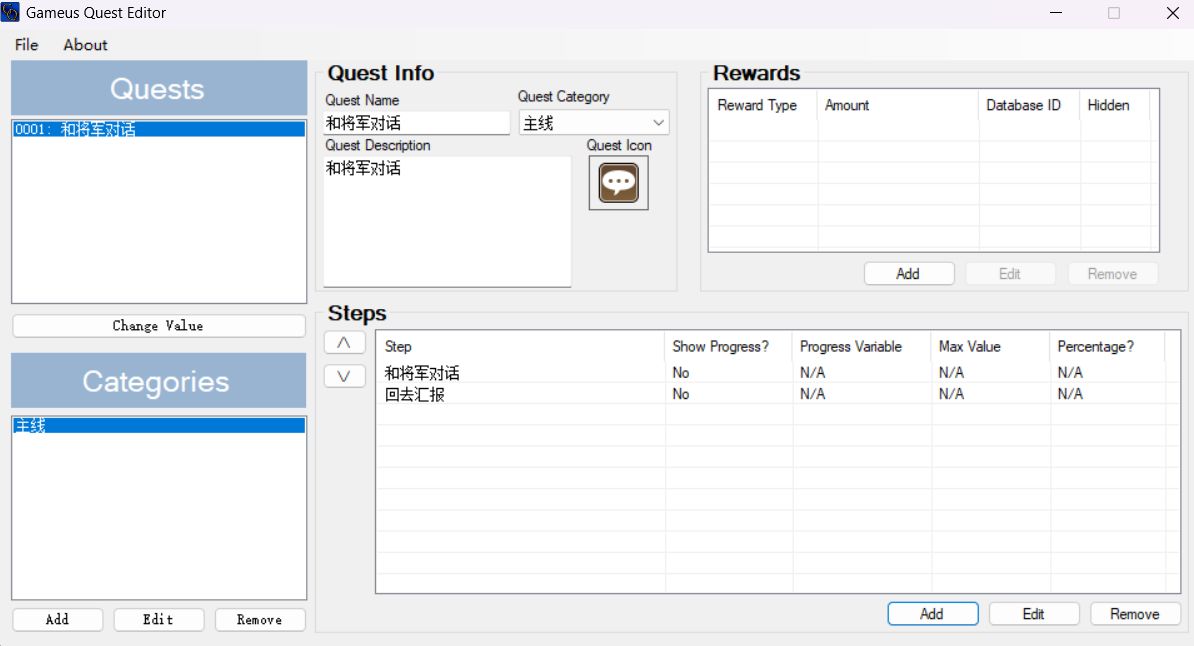1194x646 pixels.
Task: Click the Show Progress? column header
Action: click(x=729, y=347)
